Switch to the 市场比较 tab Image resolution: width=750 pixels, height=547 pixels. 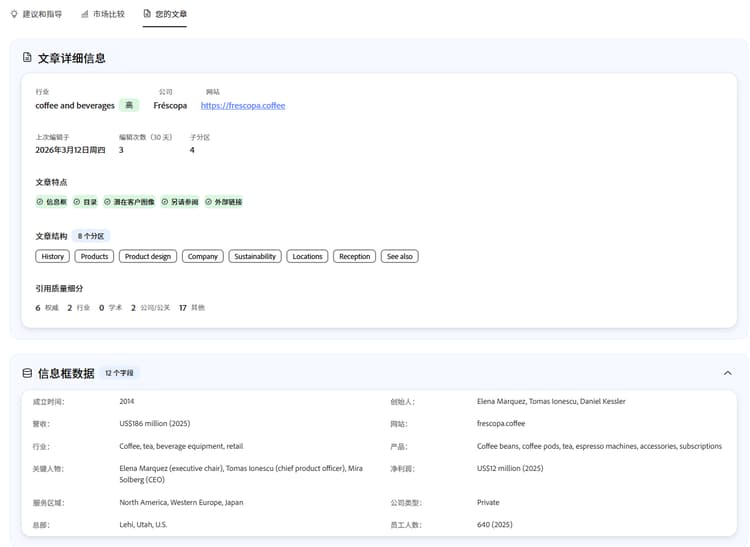point(103,14)
